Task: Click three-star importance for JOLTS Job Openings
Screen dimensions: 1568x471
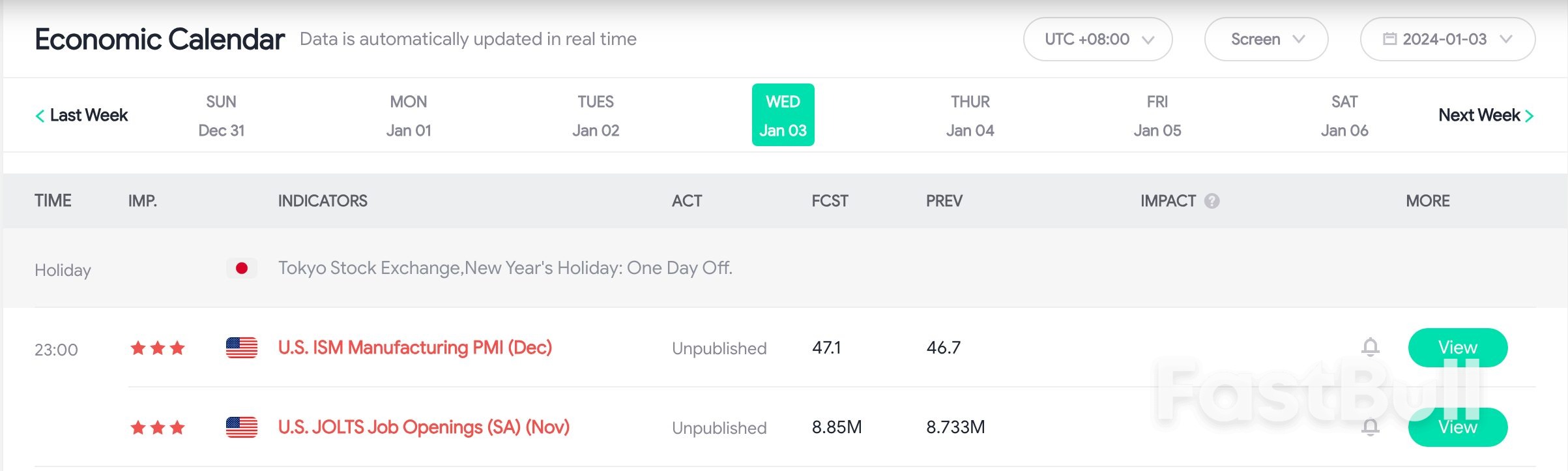Action: 158,427
